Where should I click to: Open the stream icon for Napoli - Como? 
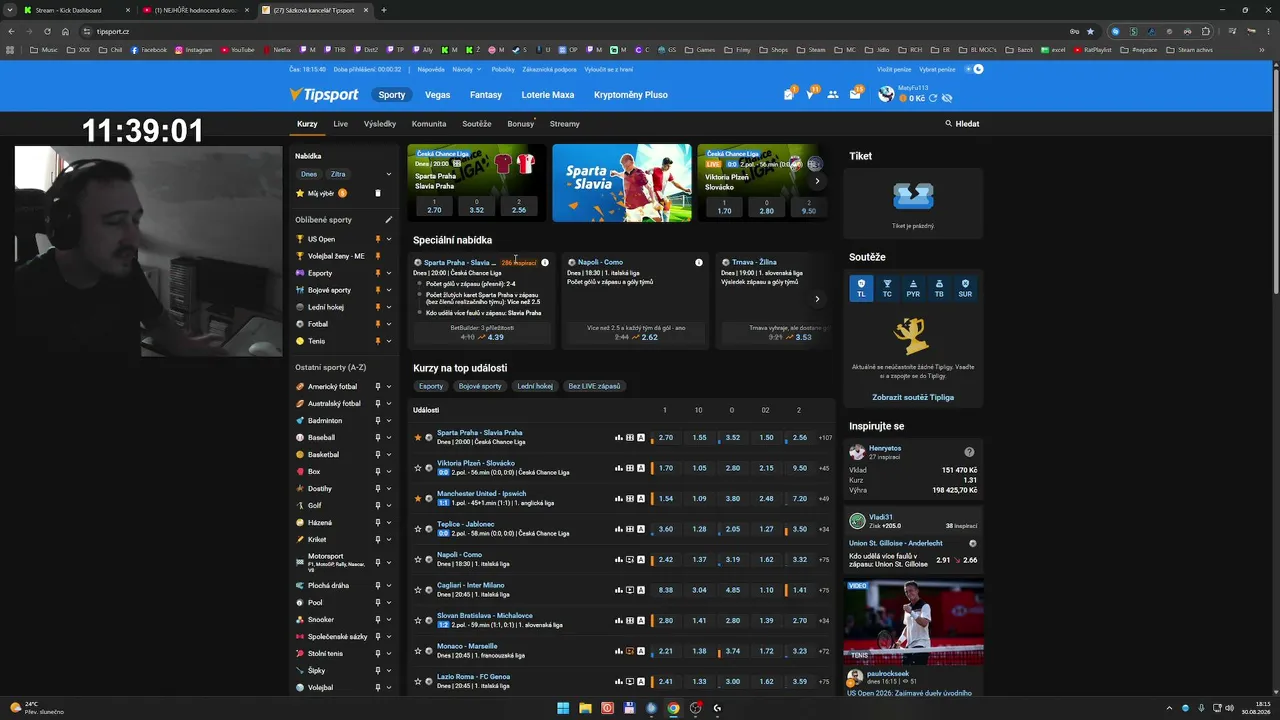pos(630,559)
